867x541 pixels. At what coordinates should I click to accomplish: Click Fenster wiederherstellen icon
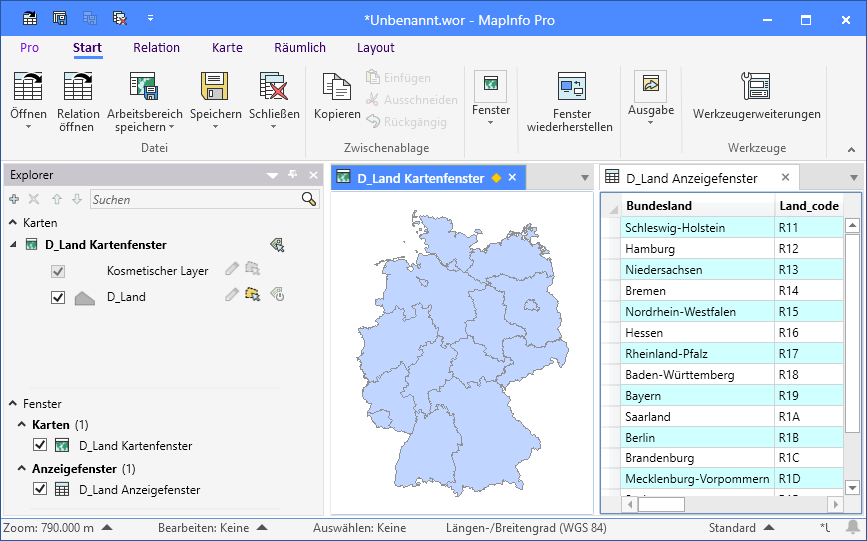click(571, 86)
